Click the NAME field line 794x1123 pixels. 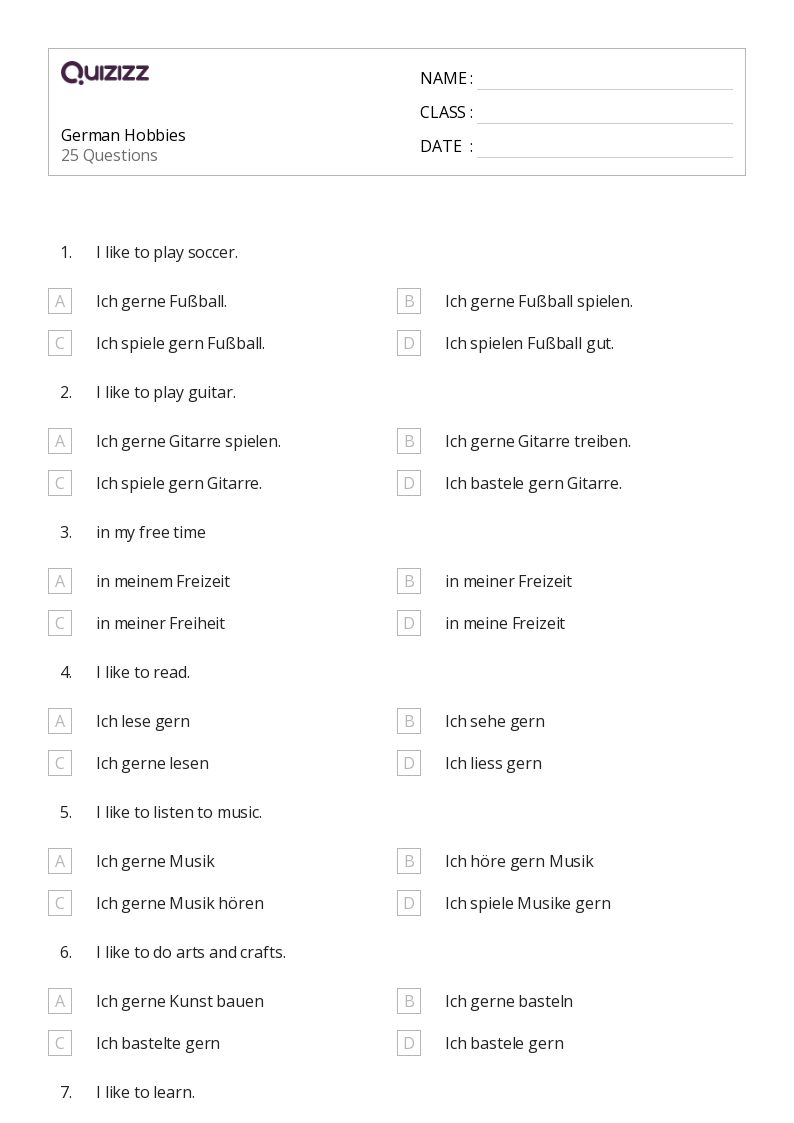[605, 79]
